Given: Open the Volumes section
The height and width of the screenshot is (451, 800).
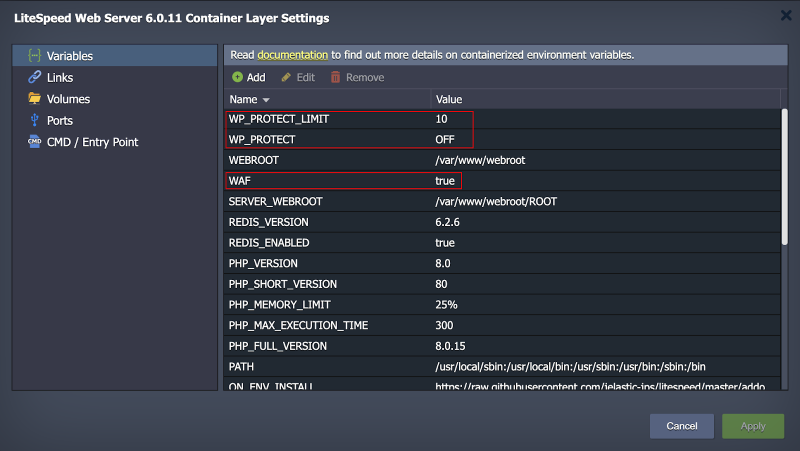Looking at the screenshot, I should coord(115,98).
